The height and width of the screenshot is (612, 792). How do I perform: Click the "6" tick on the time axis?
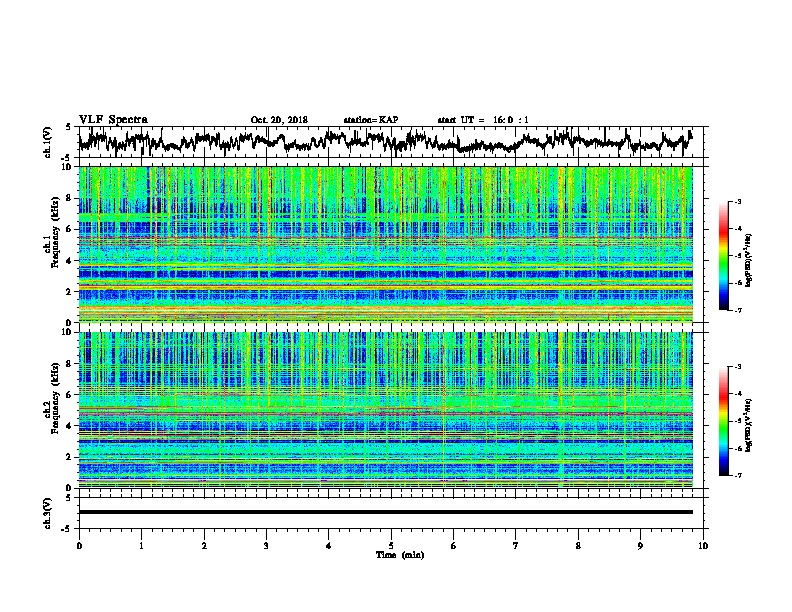454,546
